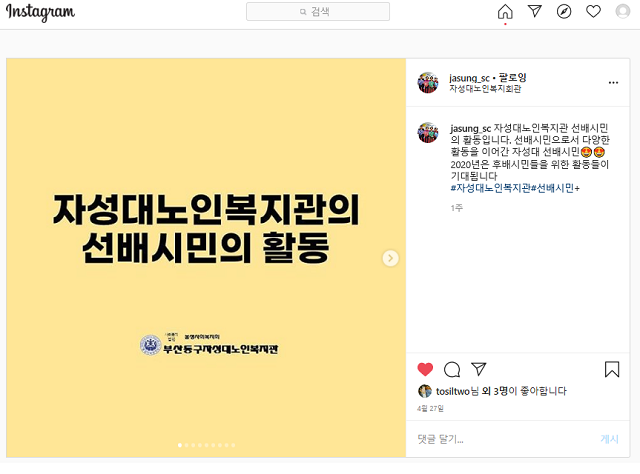Open activity heart icon in header

point(593,11)
